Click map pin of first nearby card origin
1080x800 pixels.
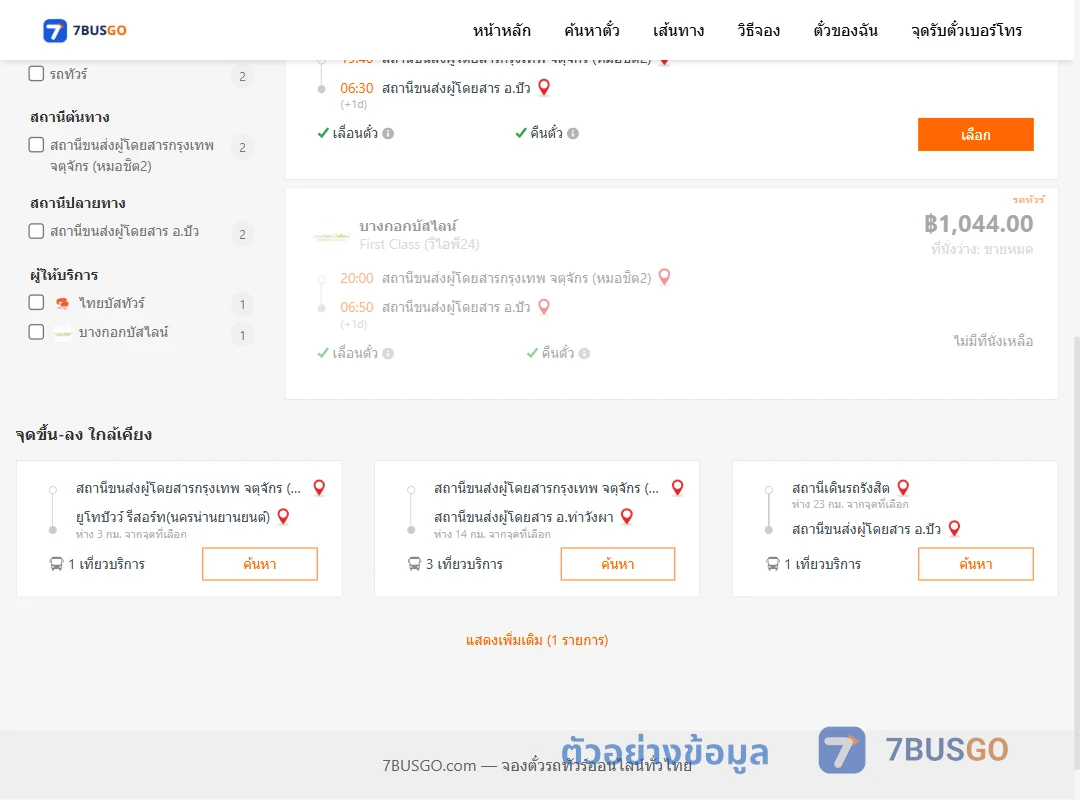(319, 488)
